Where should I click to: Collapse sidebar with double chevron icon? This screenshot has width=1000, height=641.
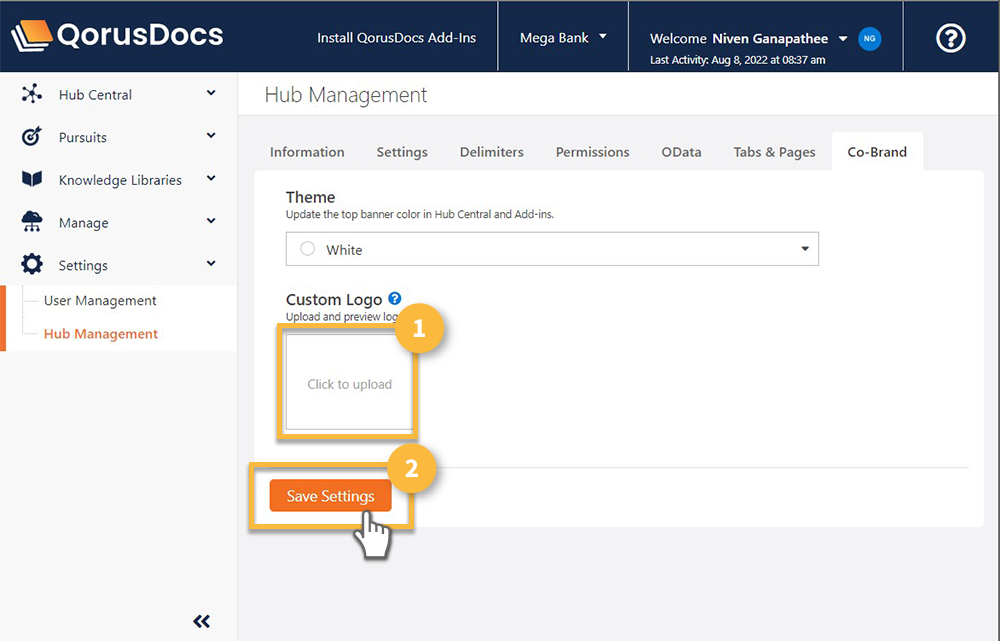(201, 621)
